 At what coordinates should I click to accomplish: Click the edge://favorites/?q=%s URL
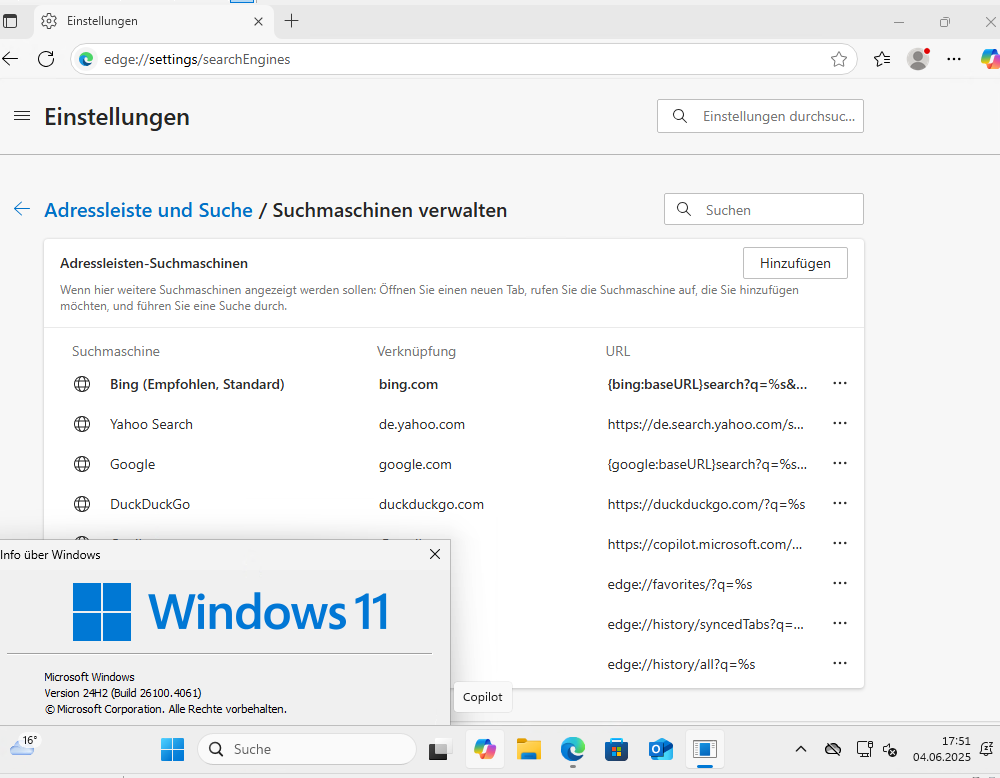click(680, 585)
